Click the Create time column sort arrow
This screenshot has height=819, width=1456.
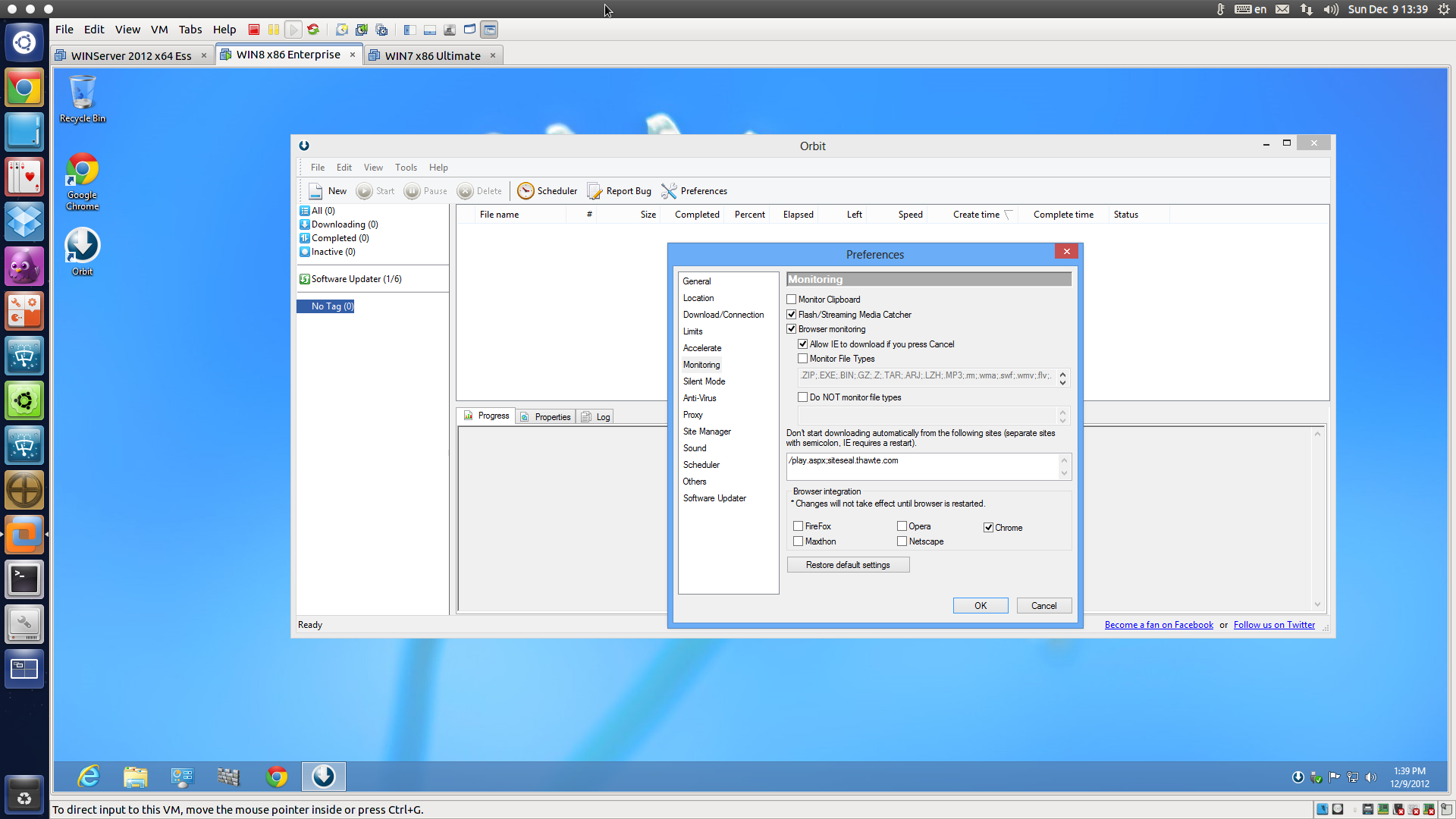pos(1008,215)
